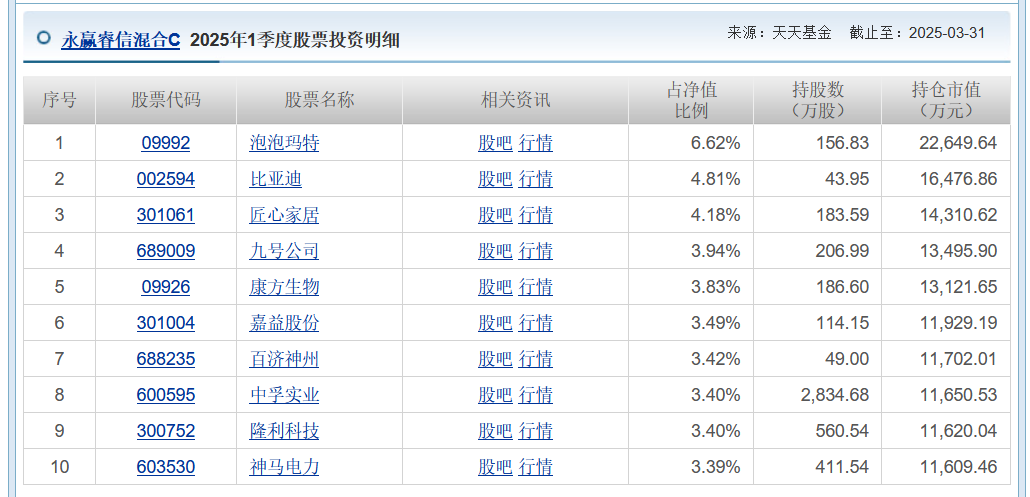
Task: Open 股吧 for 中孚实业 row
Action: click(x=495, y=395)
